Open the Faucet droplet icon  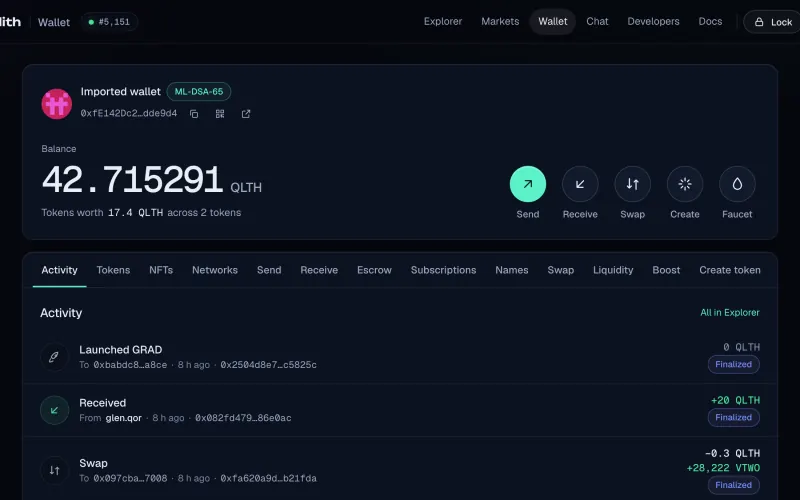pos(737,184)
